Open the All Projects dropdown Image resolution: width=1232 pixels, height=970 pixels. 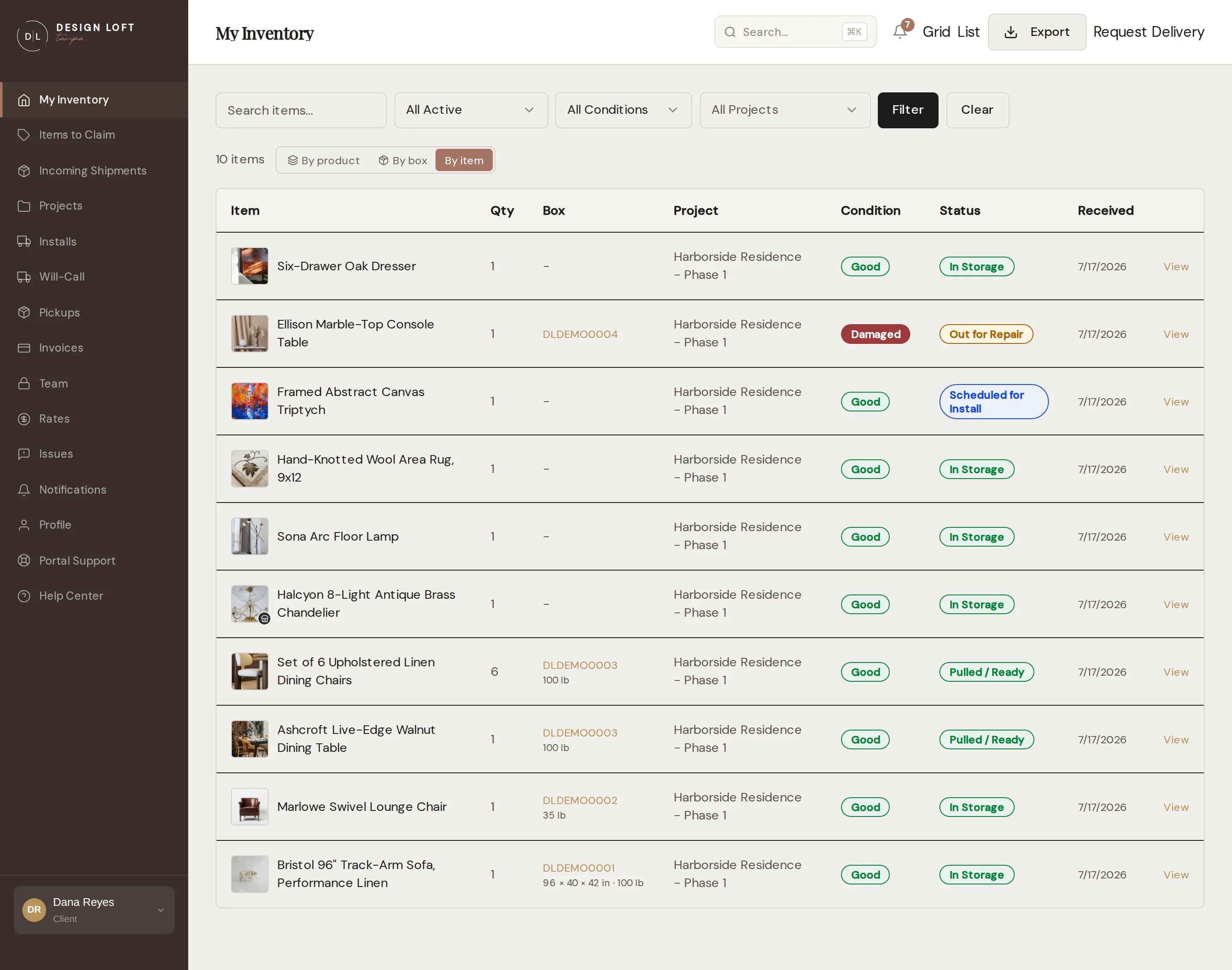(x=785, y=109)
